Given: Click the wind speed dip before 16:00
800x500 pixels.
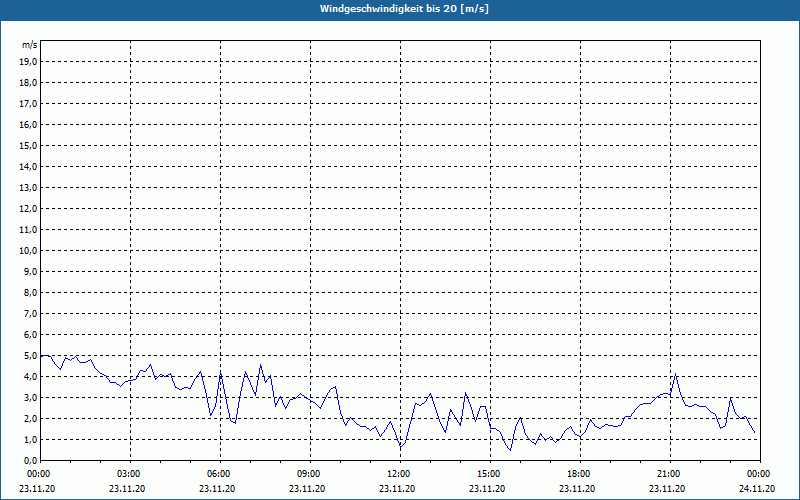Looking at the screenshot, I should pos(510,450).
